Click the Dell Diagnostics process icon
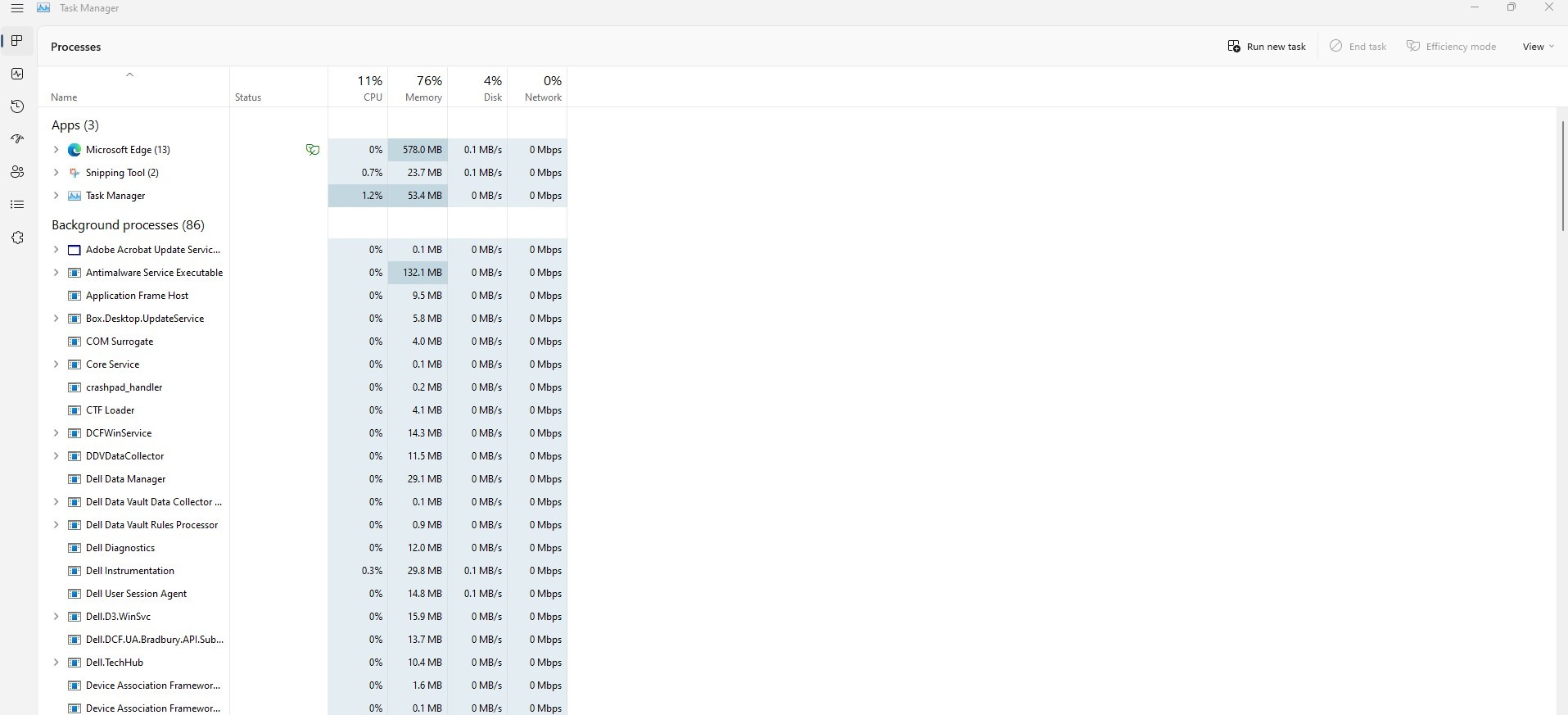 pos(75,548)
